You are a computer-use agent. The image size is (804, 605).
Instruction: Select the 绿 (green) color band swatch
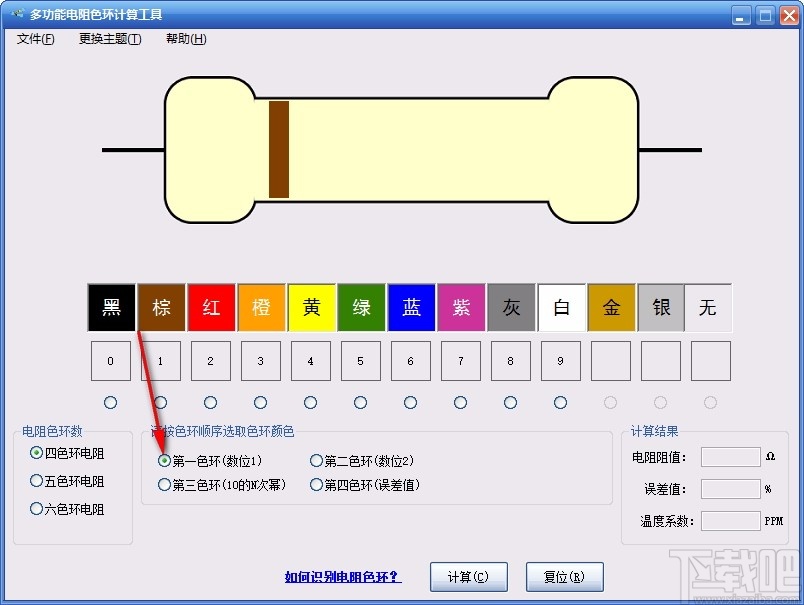(361, 307)
